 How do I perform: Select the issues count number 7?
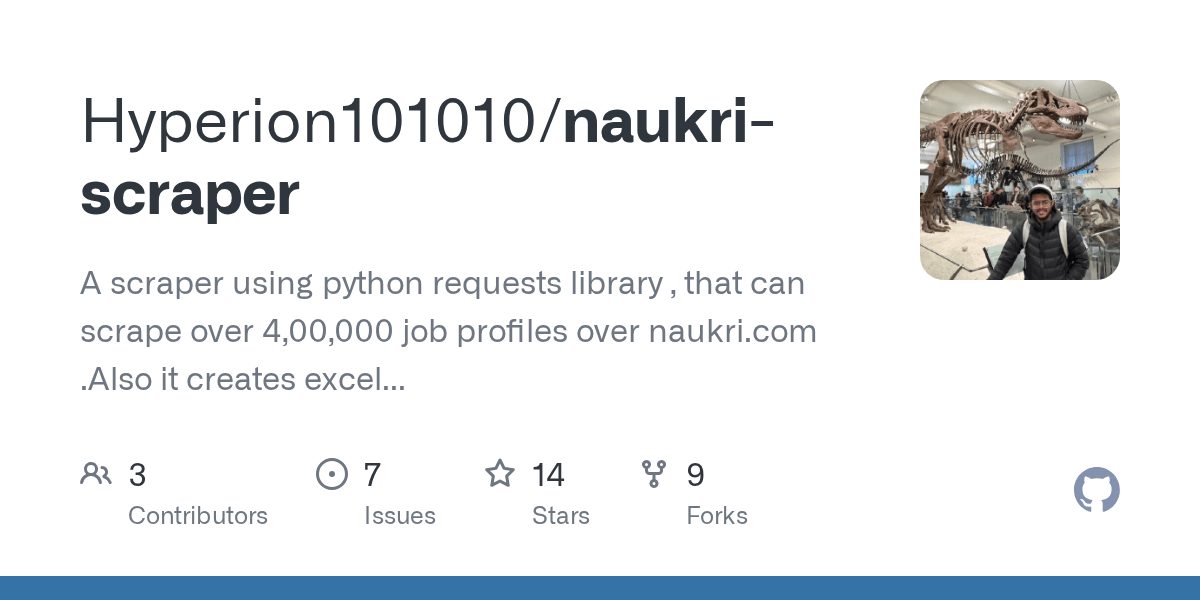(372, 475)
